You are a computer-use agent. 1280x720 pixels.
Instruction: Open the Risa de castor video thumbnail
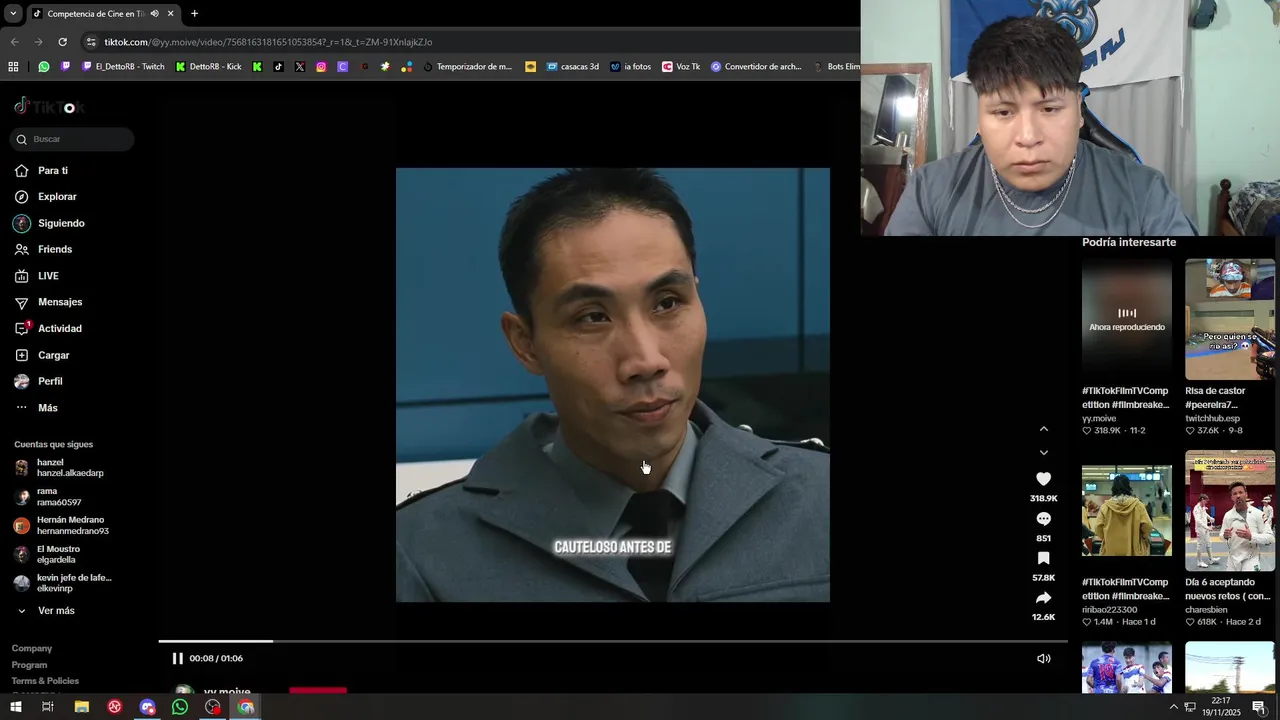(1230, 319)
